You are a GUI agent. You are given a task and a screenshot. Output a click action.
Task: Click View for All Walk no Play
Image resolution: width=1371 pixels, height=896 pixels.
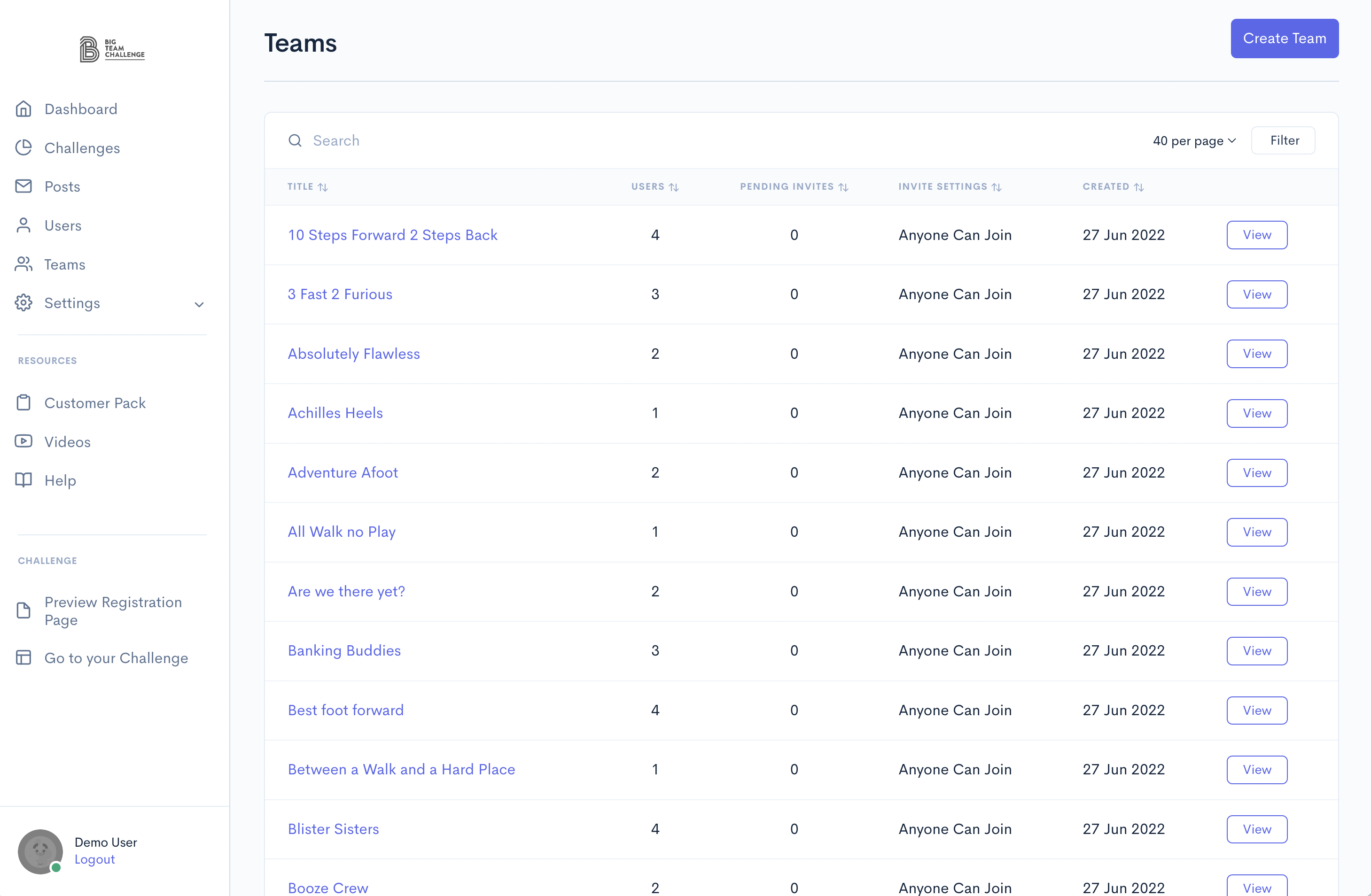pos(1256,532)
